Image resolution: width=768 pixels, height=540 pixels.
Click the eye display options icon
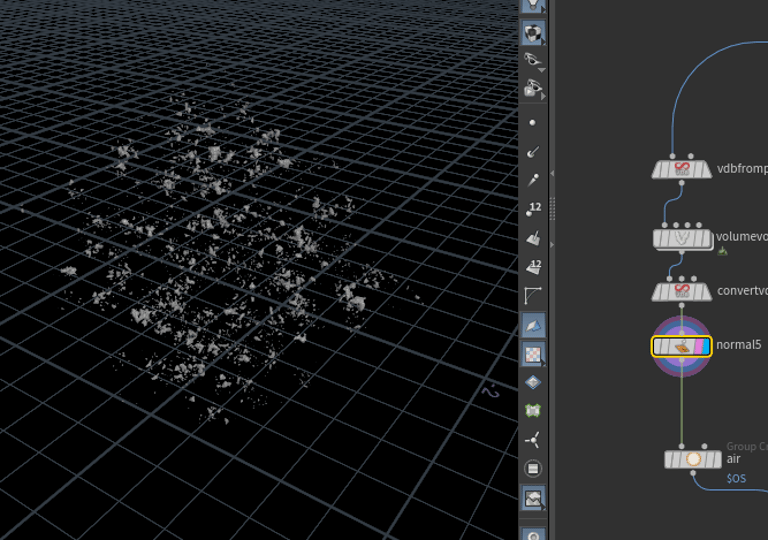(532, 60)
